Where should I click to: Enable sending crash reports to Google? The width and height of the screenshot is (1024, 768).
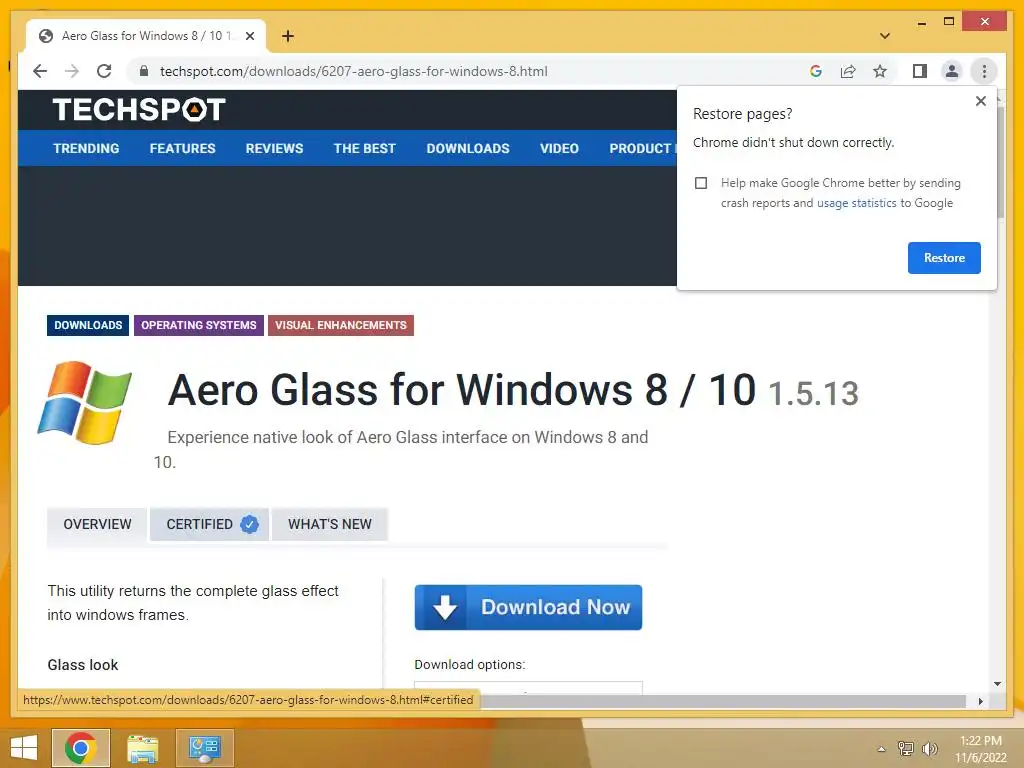(x=701, y=183)
